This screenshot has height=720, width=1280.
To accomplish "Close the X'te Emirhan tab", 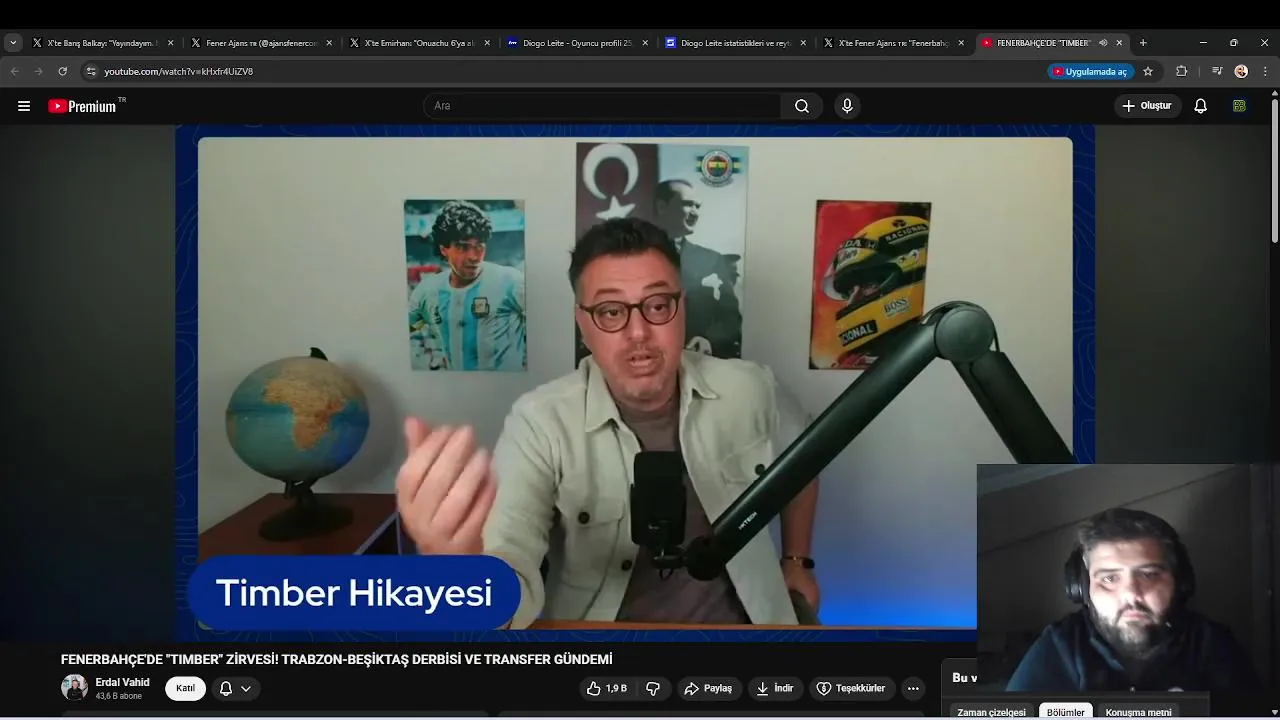I will pos(487,43).
